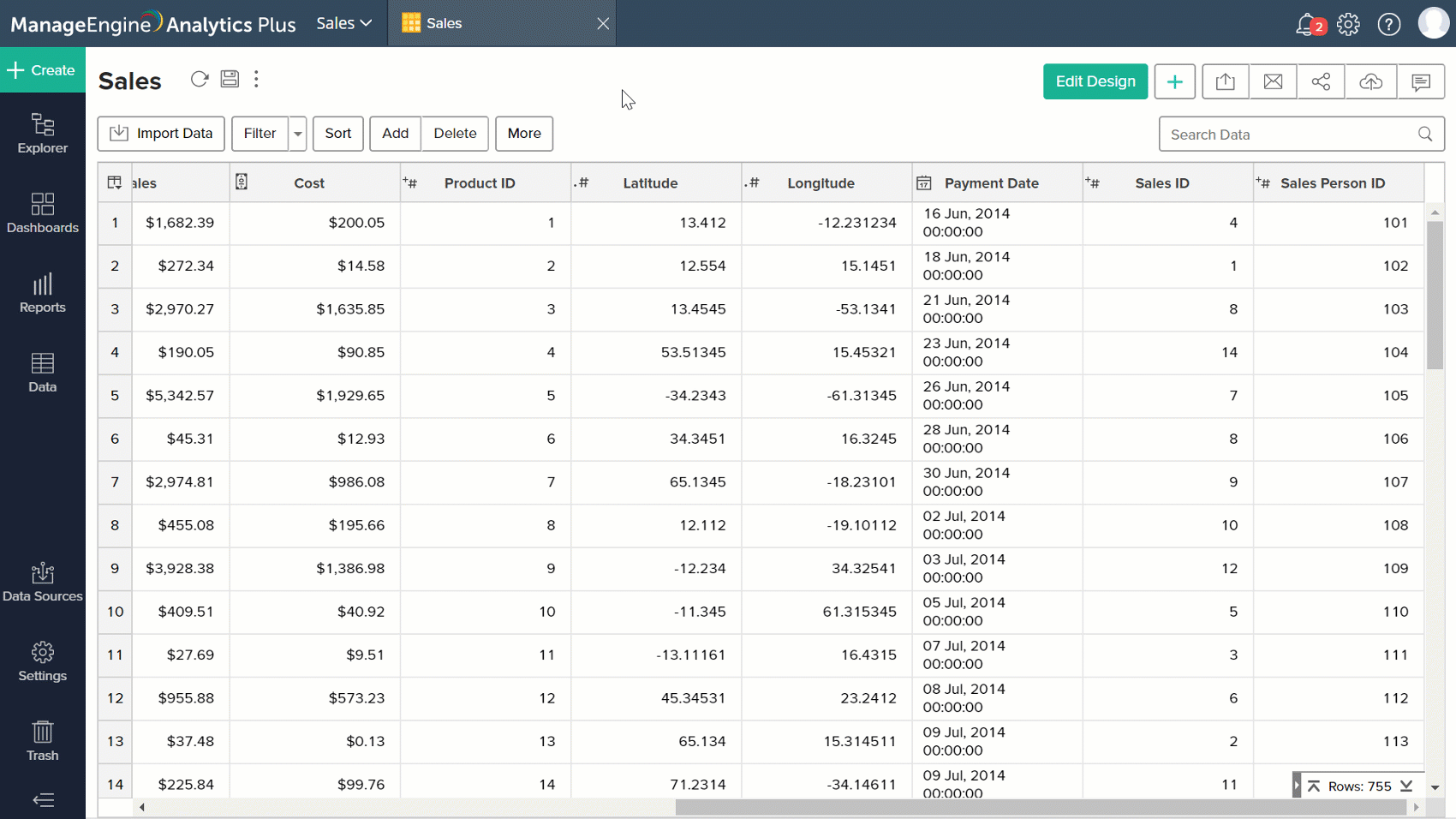Click the Edit Design button

(1095, 81)
